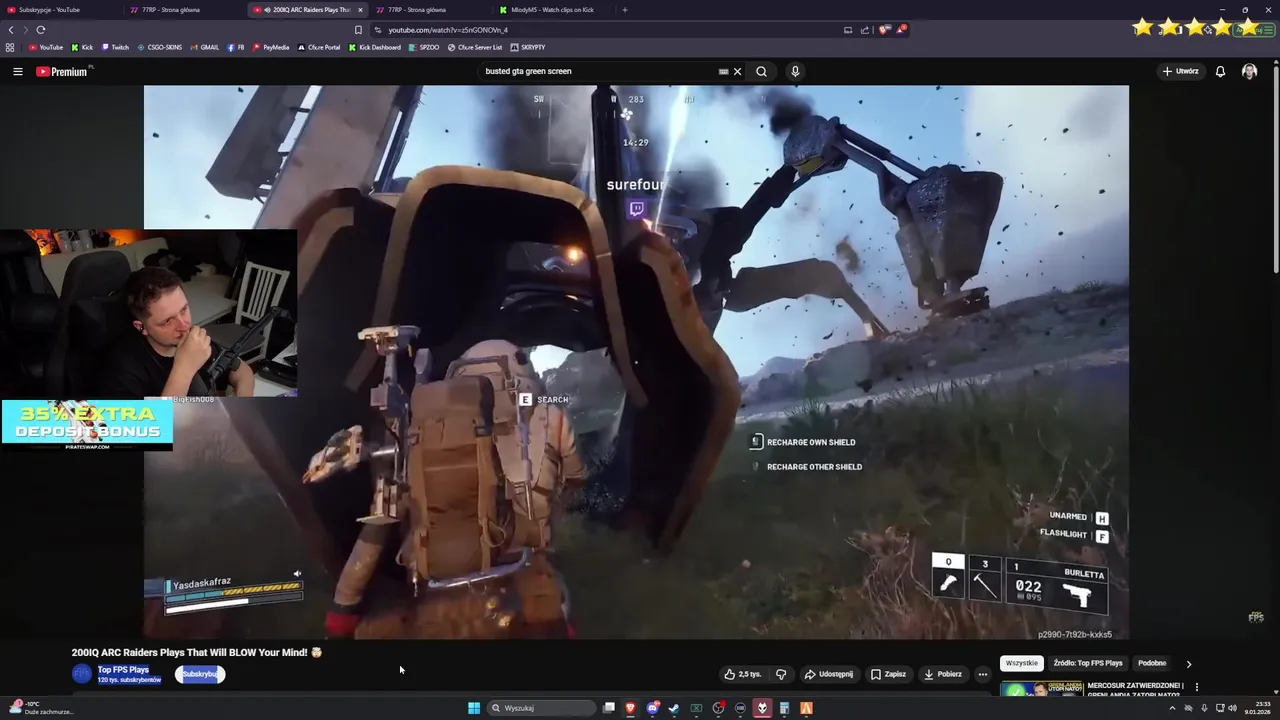1280x720 pixels.
Task: Open the Kick Dashboard bookmark
Action: (x=375, y=47)
